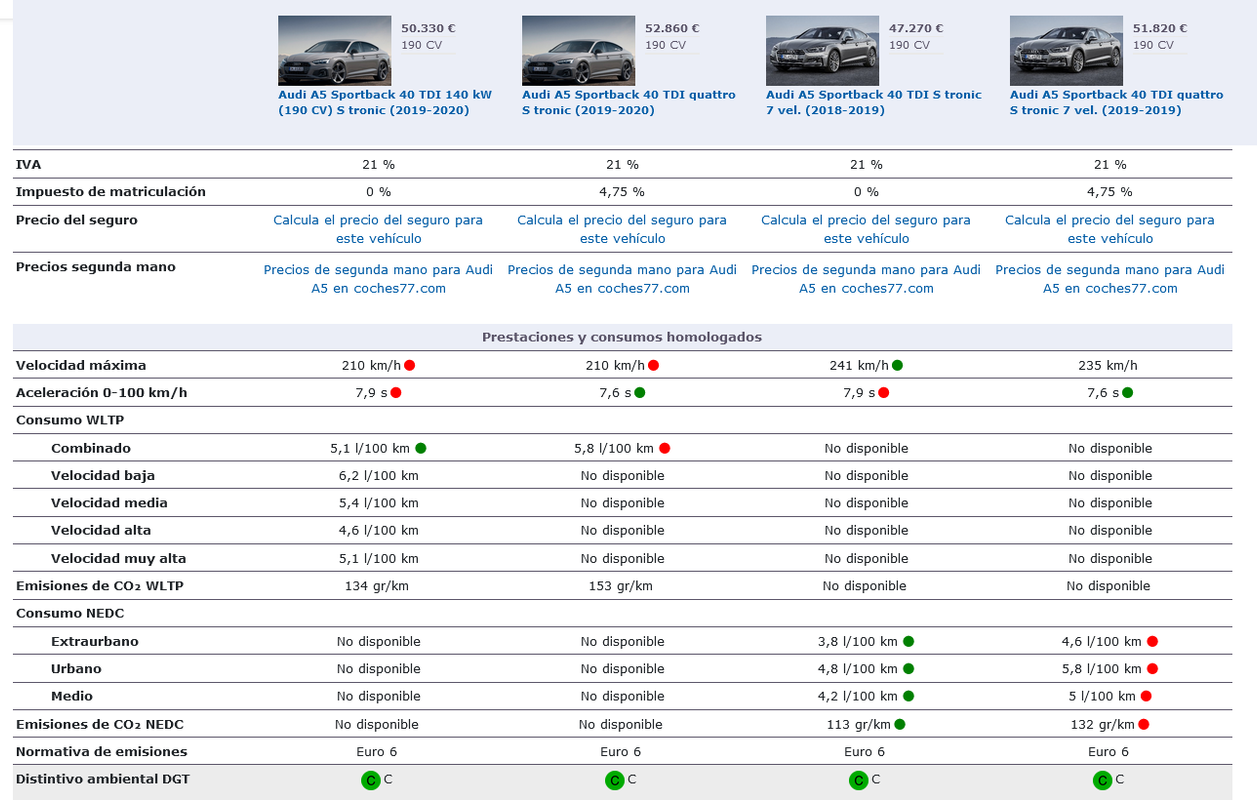Open the car photo next to 47.270 €
The image size is (1257, 800).
823,50
